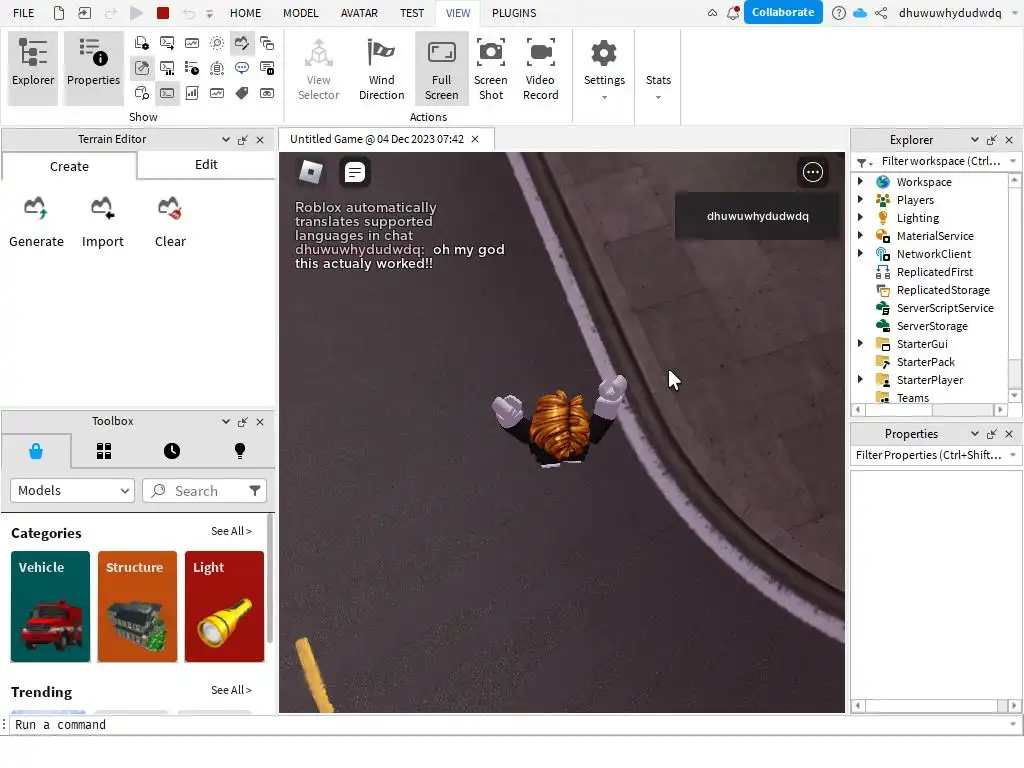Click the Import terrain tool
This screenshot has height=768, width=1024.
click(103, 222)
